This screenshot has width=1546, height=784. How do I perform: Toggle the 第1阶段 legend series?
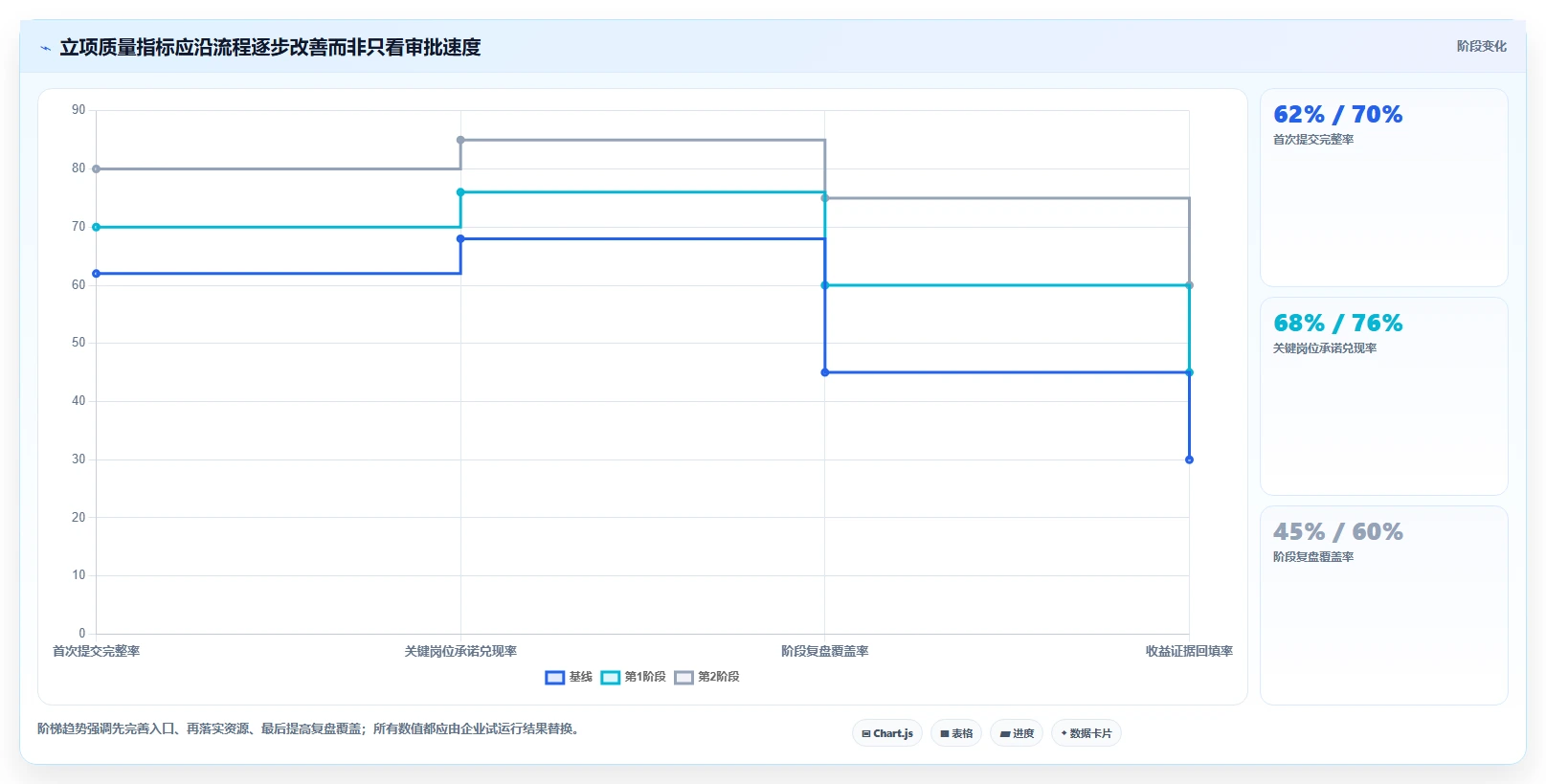tap(633, 677)
